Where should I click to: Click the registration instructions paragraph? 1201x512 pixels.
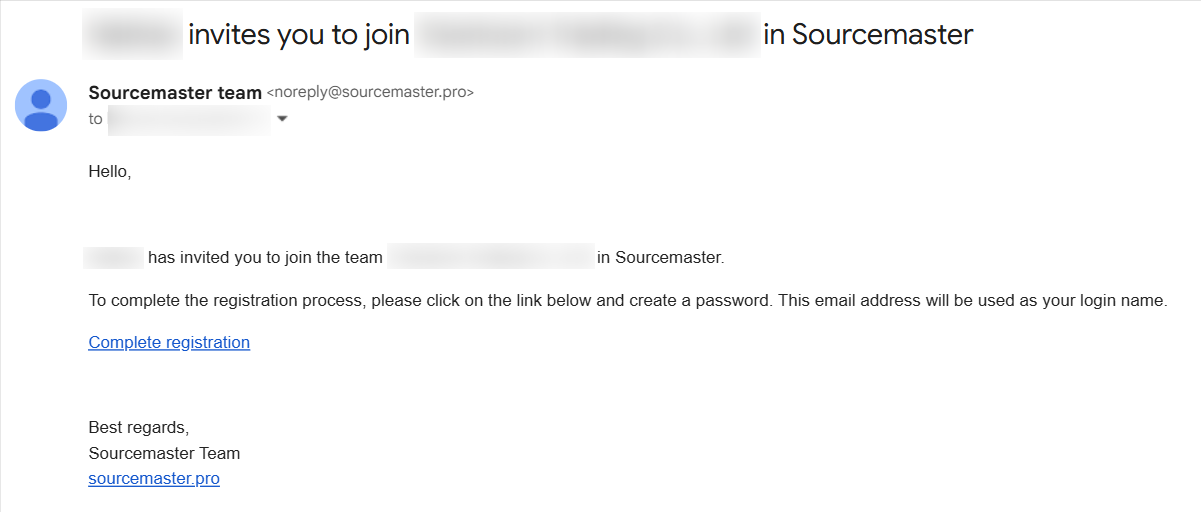click(x=628, y=300)
